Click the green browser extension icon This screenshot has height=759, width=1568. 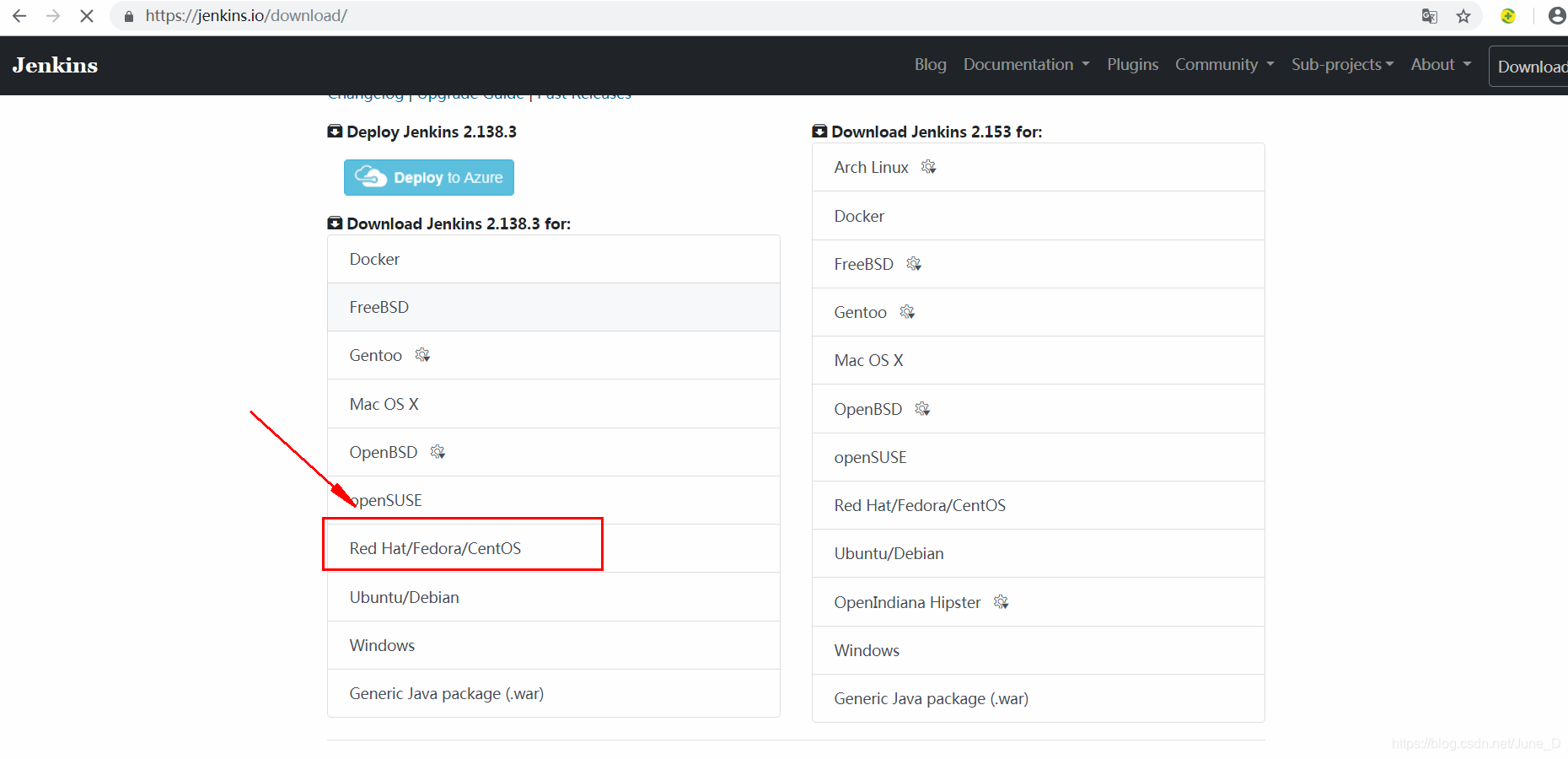pyautogui.click(x=1508, y=16)
